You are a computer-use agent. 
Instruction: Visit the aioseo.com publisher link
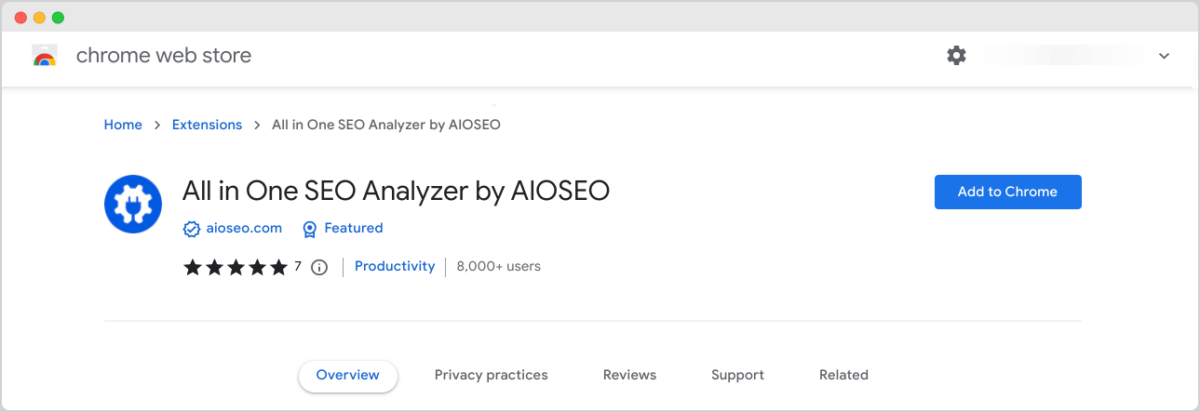tap(245, 228)
